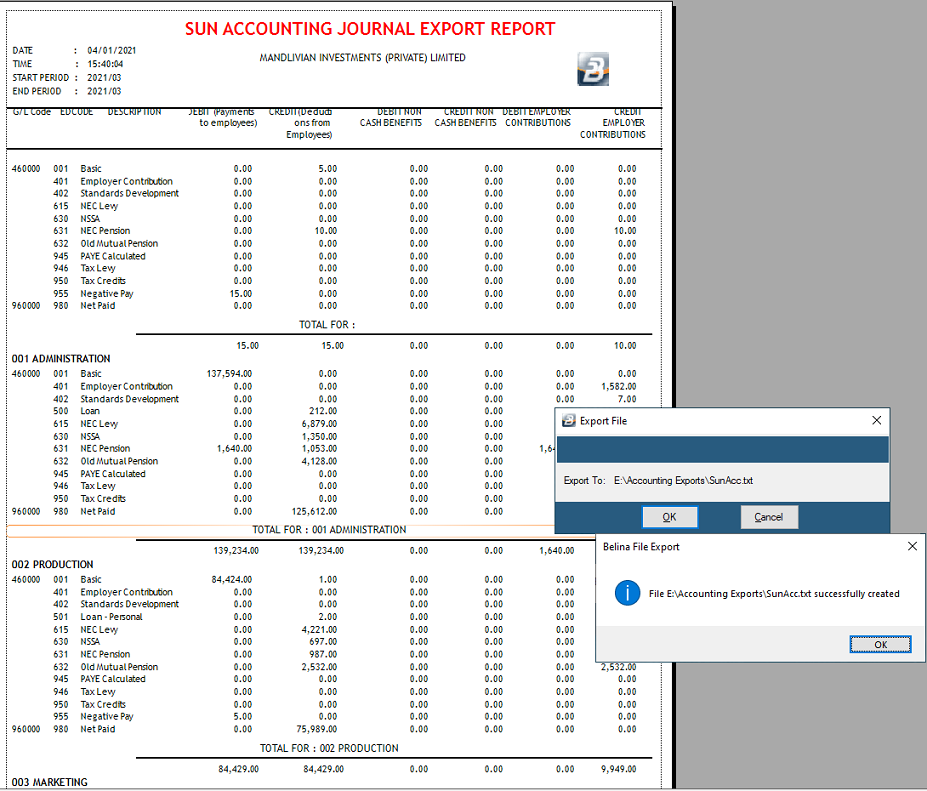Click the date value 04/01/2021
Viewport: 927px width, 791px height.
[112, 51]
